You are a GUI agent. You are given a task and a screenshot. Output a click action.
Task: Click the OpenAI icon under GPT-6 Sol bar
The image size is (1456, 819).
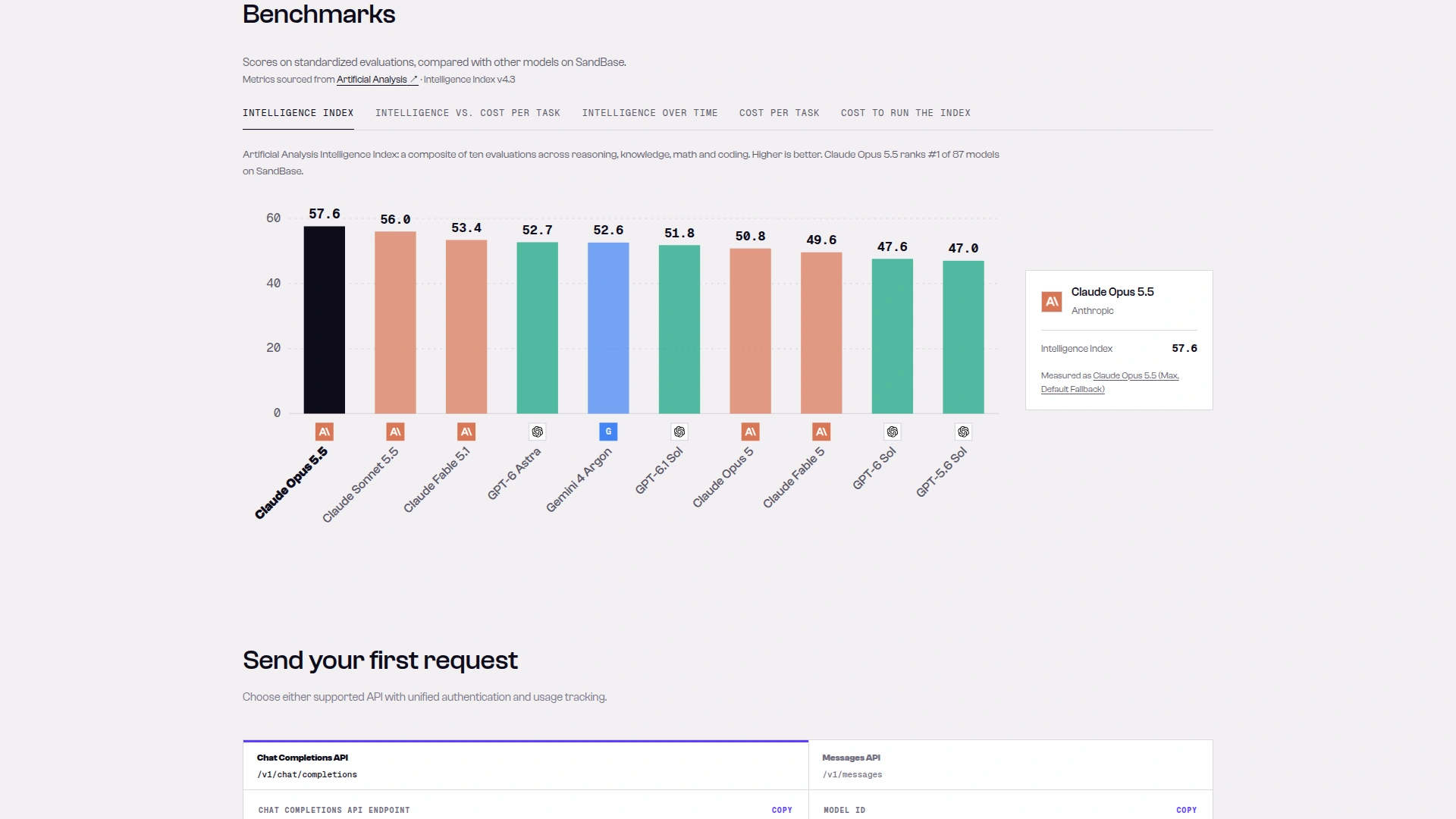point(893,431)
